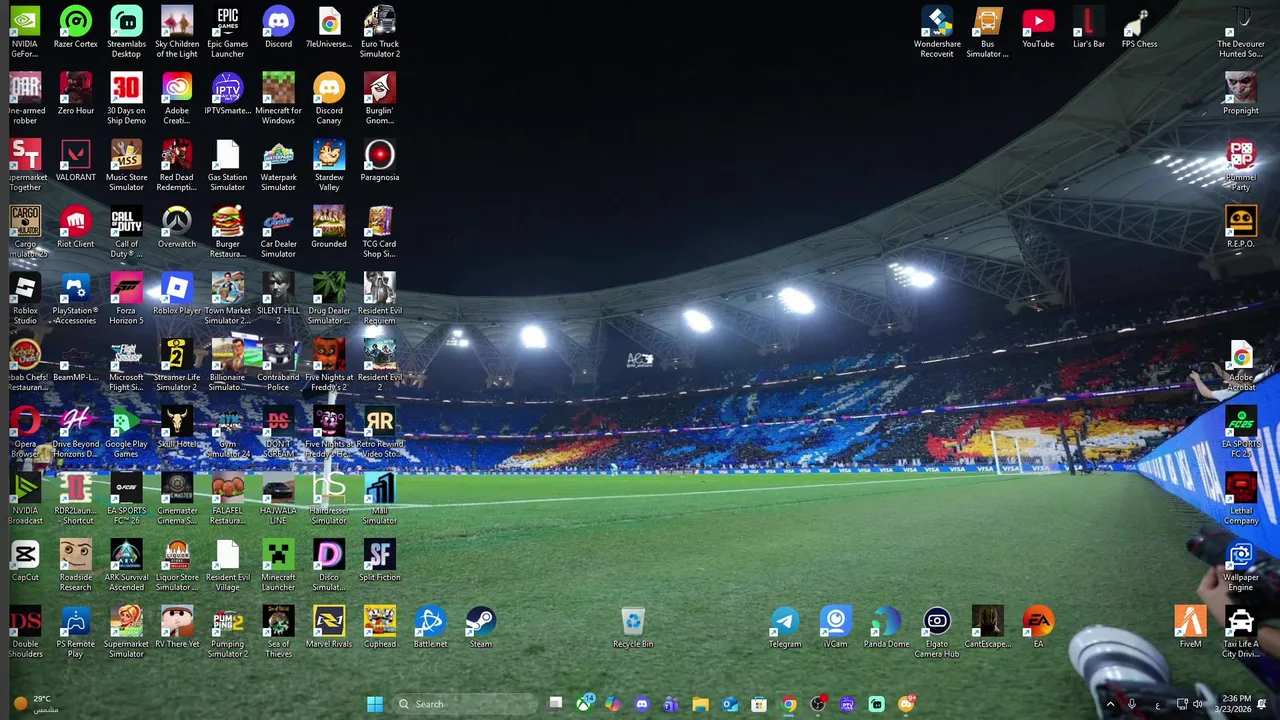The image size is (1280, 720).
Task: Open Outlook from the taskbar
Action: pyautogui.click(x=730, y=704)
